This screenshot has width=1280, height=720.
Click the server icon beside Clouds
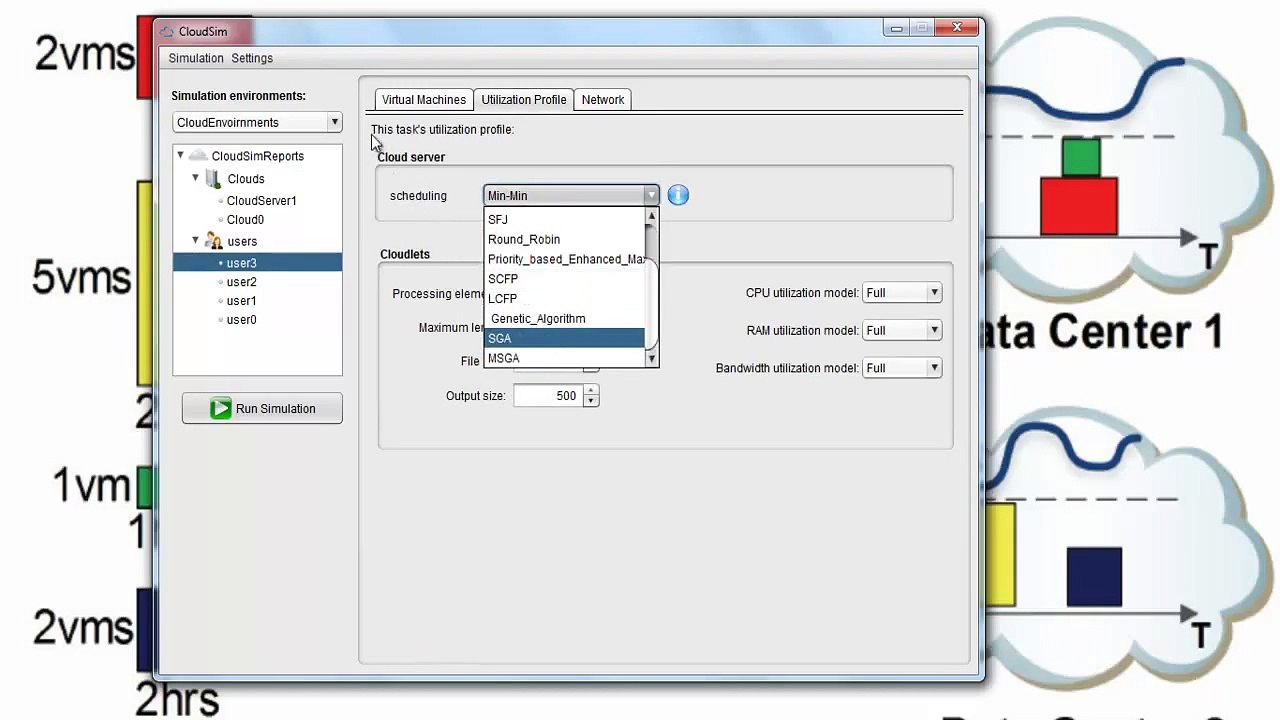[x=212, y=179]
